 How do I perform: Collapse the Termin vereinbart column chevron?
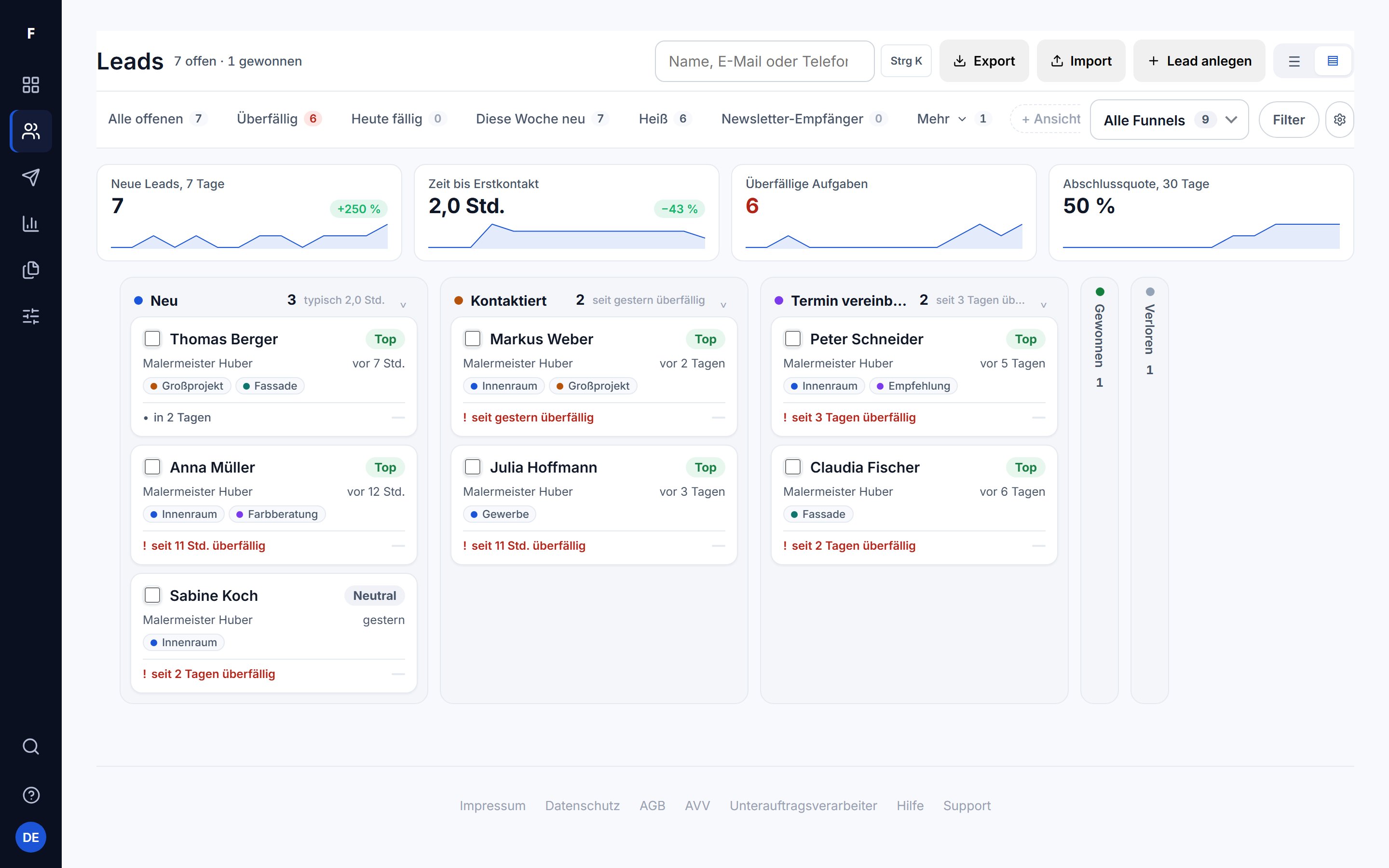[x=1044, y=304]
